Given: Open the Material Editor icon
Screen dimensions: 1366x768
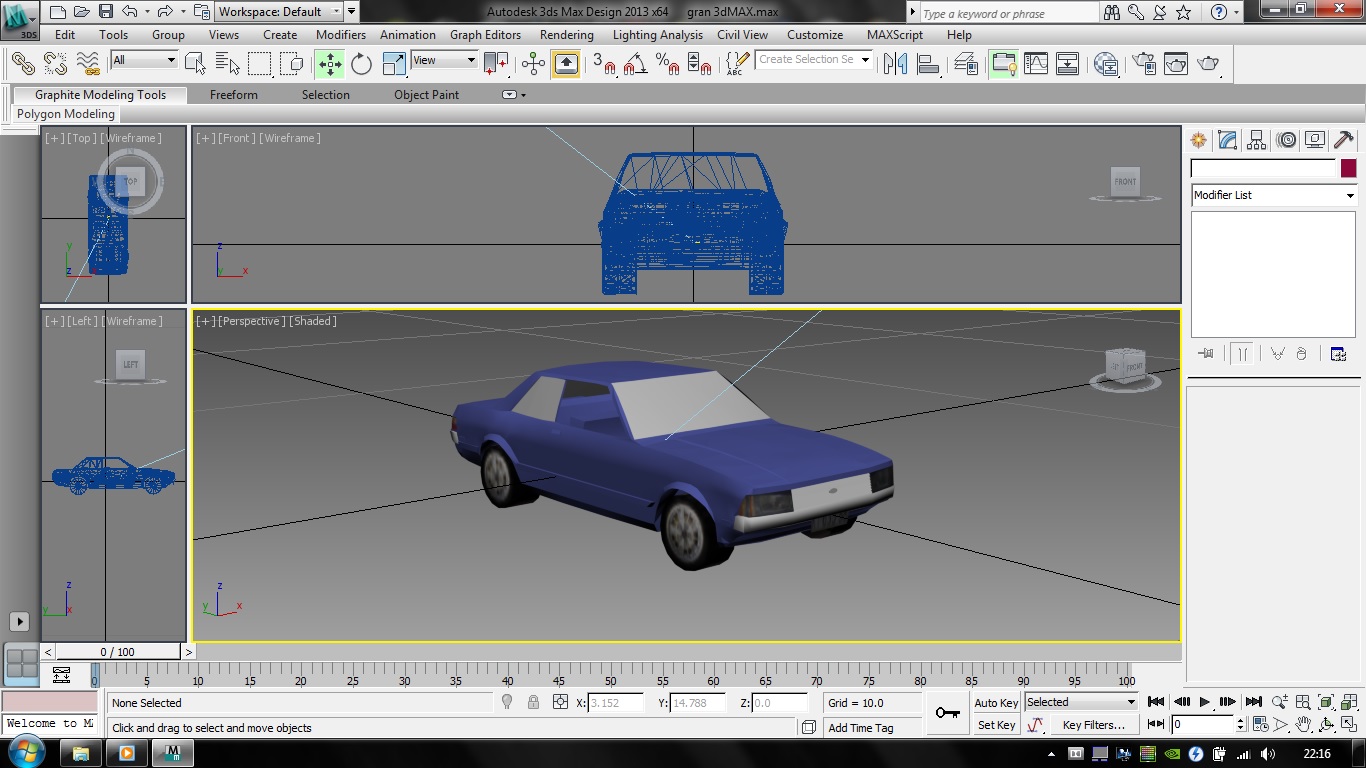Looking at the screenshot, I should (x=1106, y=63).
